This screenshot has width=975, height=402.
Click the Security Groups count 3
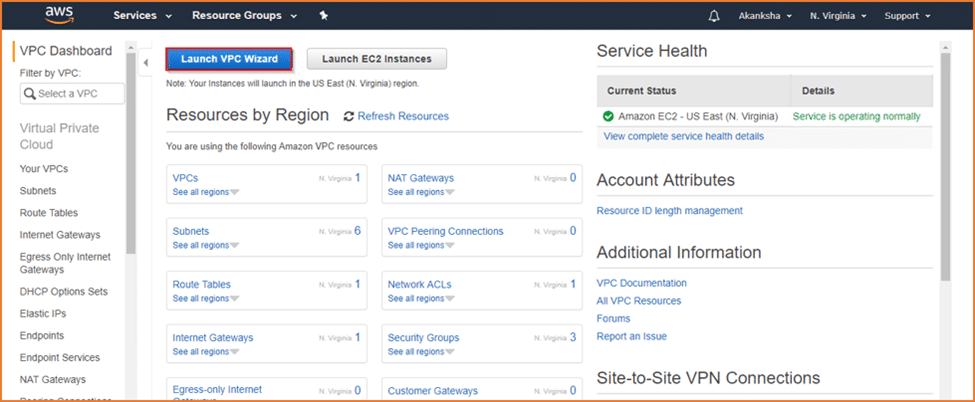(x=573, y=337)
